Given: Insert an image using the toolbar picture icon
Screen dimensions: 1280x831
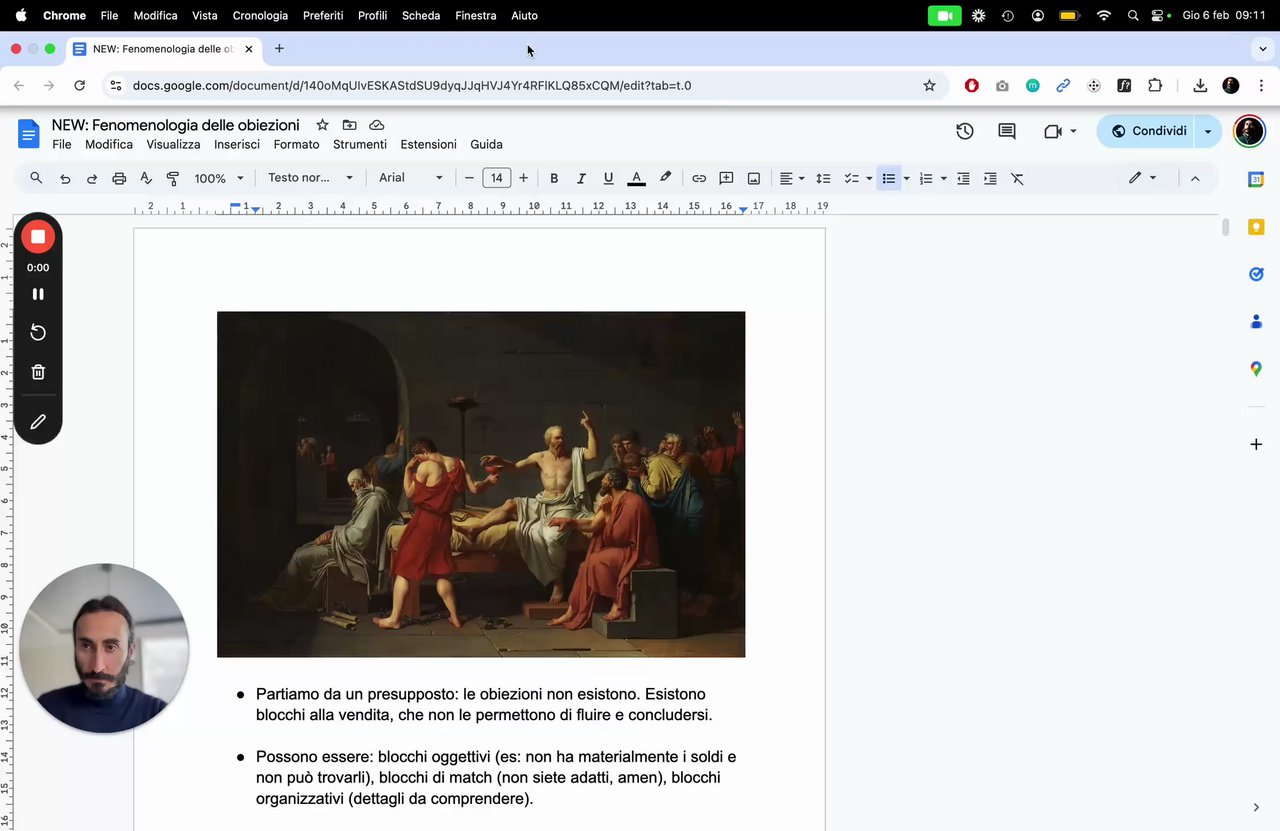Looking at the screenshot, I should (754, 178).
